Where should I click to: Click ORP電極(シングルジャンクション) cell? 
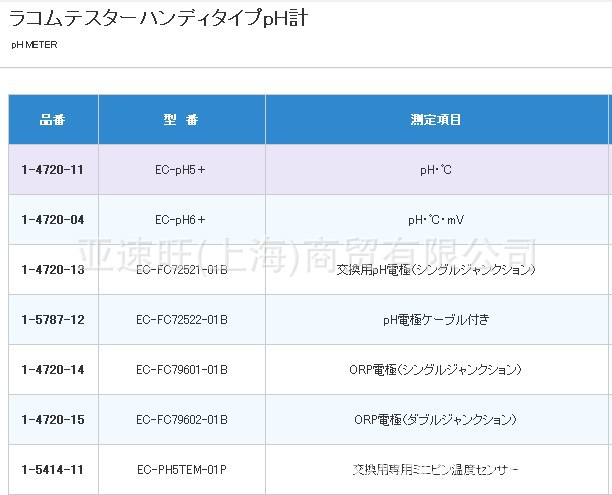[x=436, y=370]
